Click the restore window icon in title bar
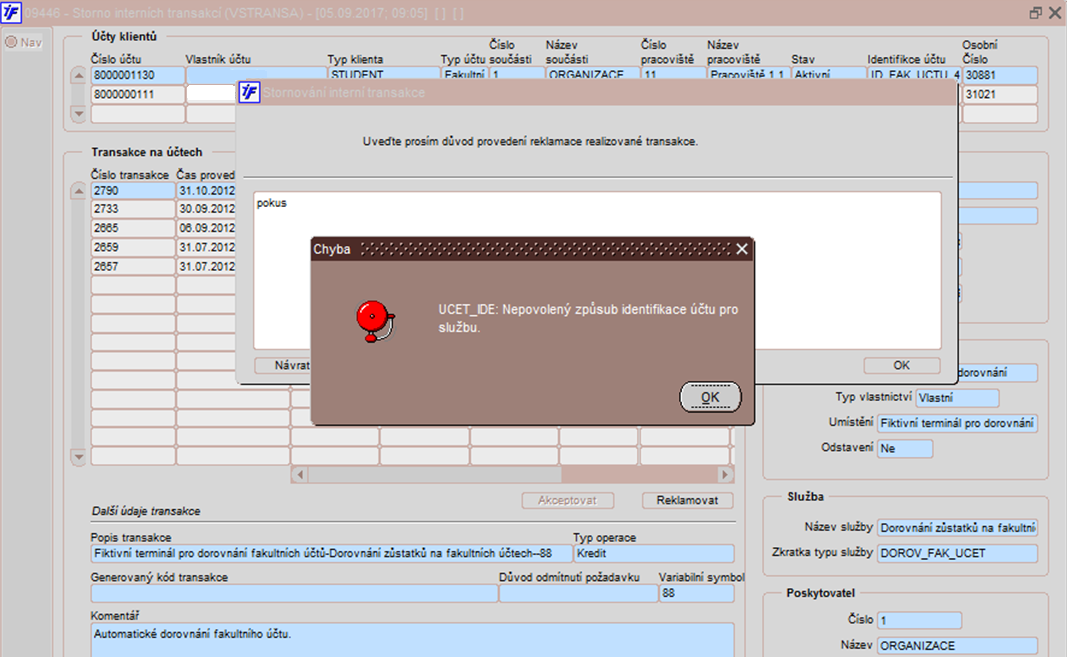The height and width of the screenshot is (657, 1067). [x=1035, y=13]
